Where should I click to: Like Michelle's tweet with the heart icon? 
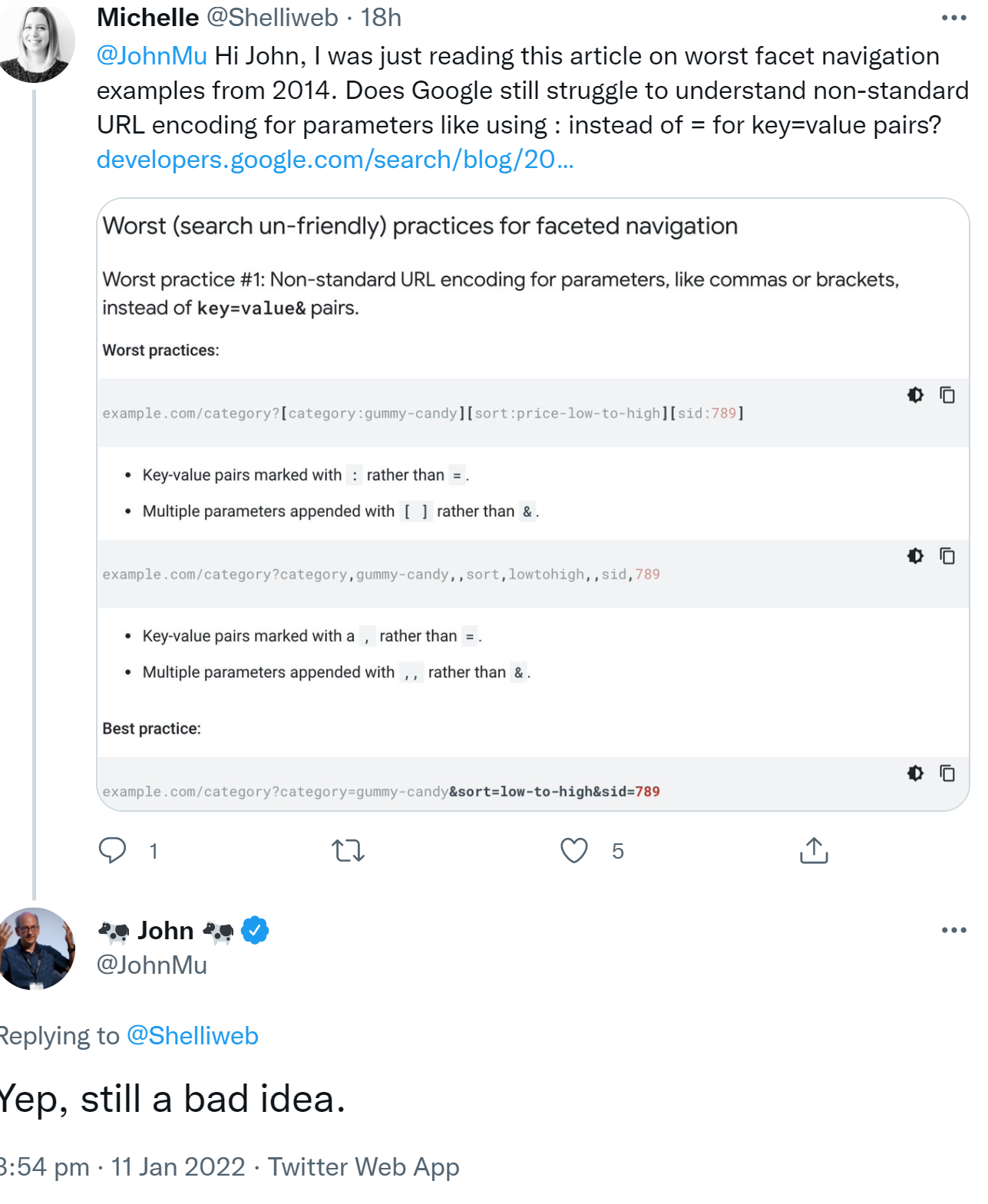pos(573,850)
